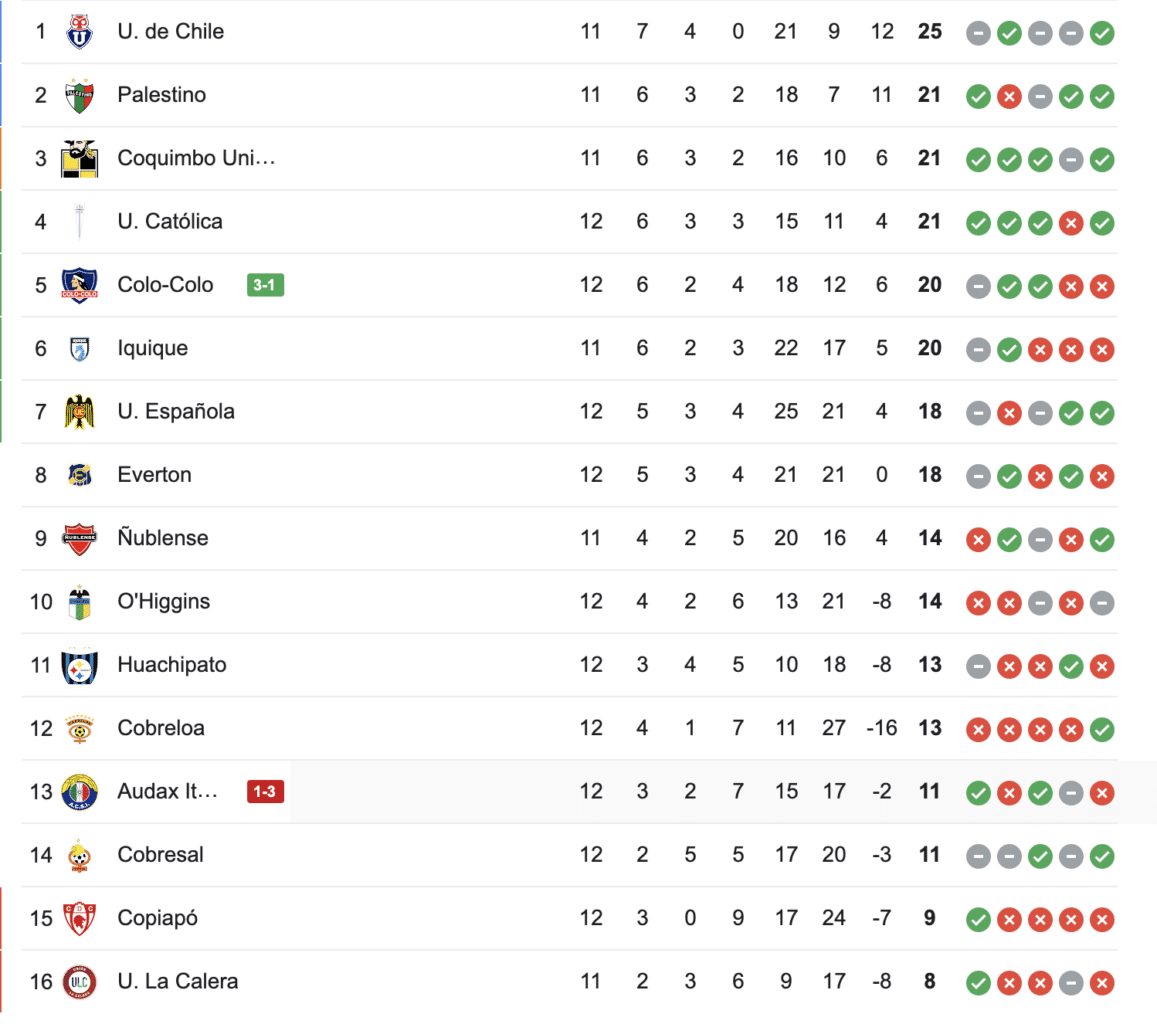Click O'Higgins' most recent draw icon
Screen dimensions: 1157x1024
1102,603
